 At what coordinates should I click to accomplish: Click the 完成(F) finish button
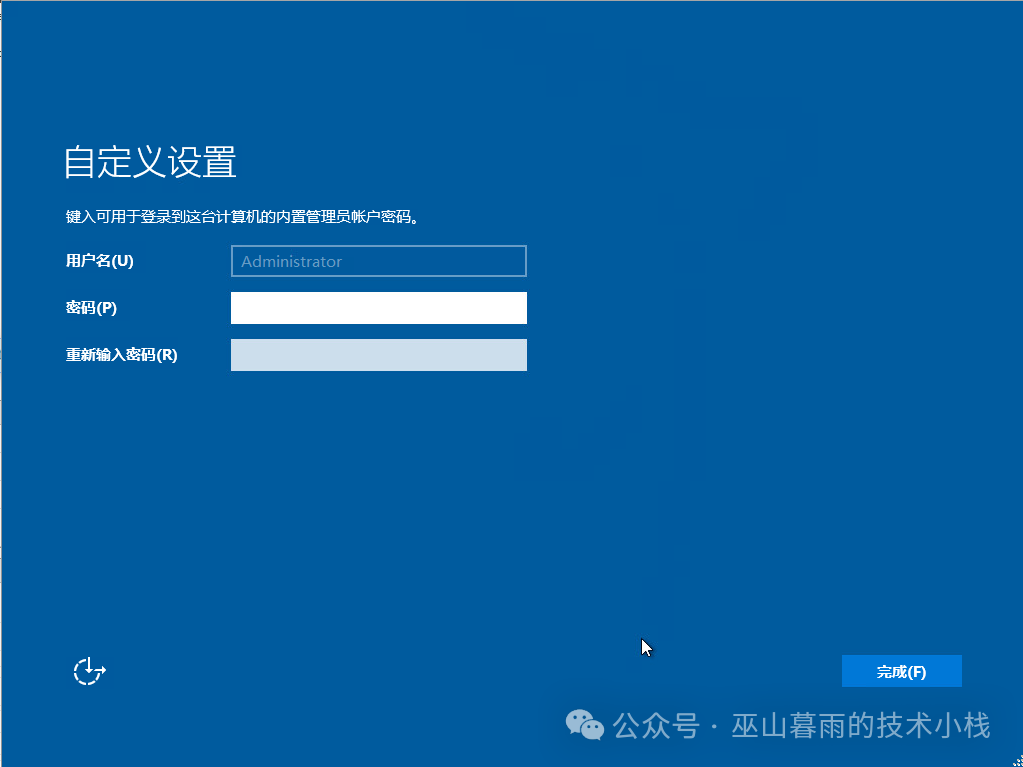(901, 672)
